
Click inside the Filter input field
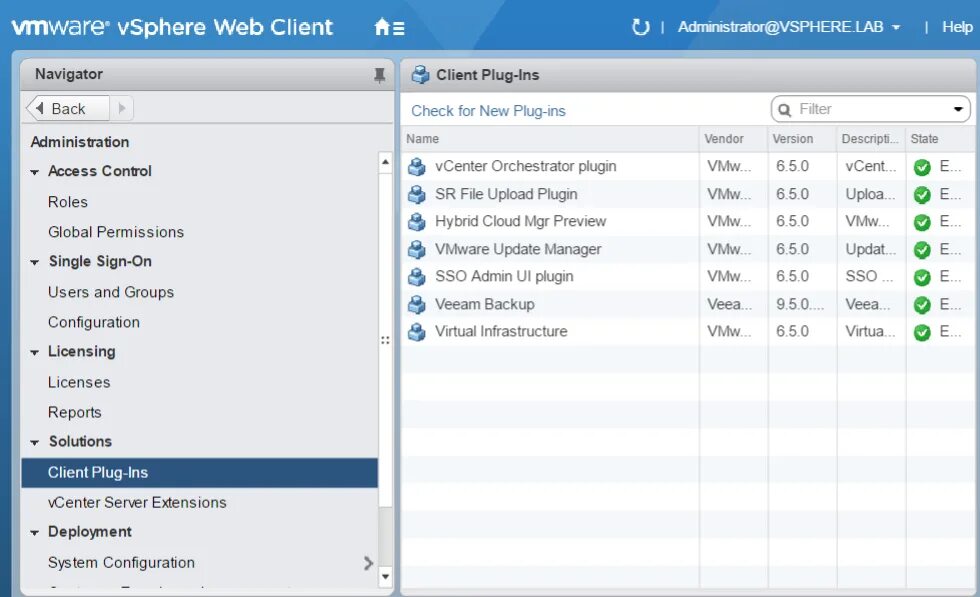(x=872, y=109)
